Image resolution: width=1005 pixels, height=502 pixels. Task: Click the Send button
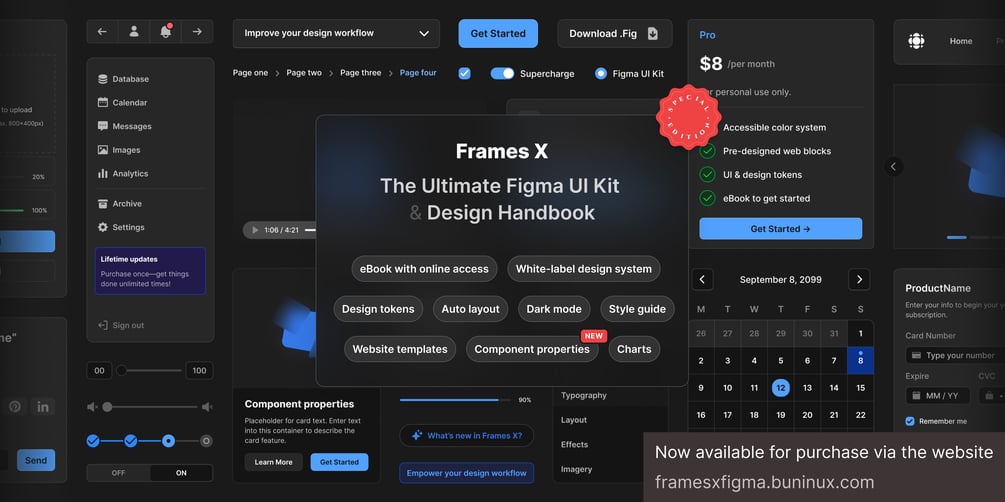pyautogui.click(x=36, y=460)
